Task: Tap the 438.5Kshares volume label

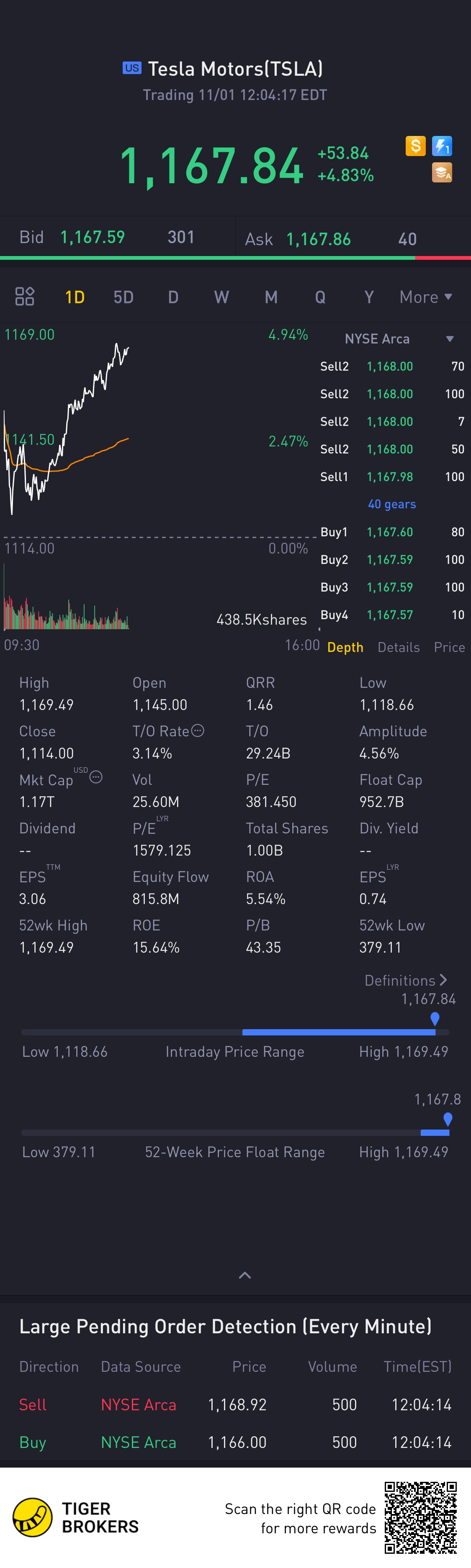Action: pyautogui.click(x=261, y=620)
